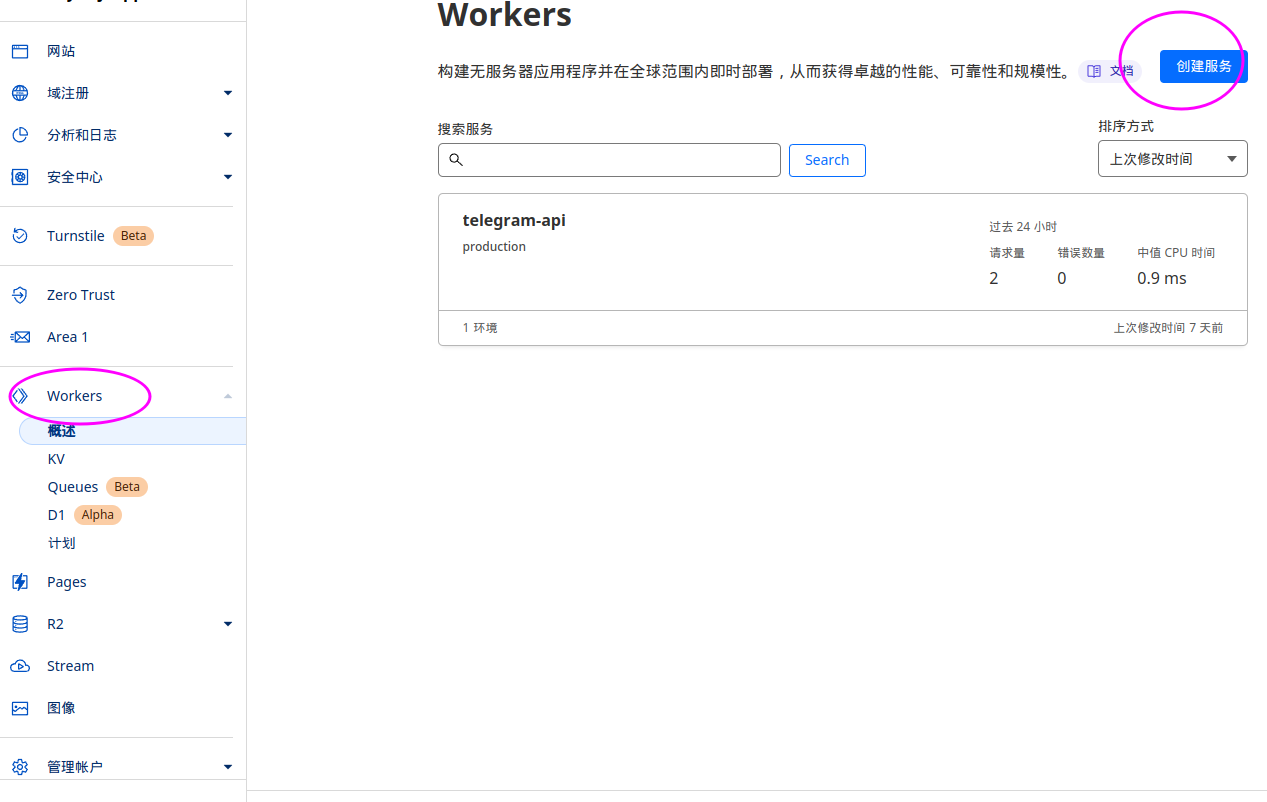Click the Zero Trust icon

pos(20,295)
